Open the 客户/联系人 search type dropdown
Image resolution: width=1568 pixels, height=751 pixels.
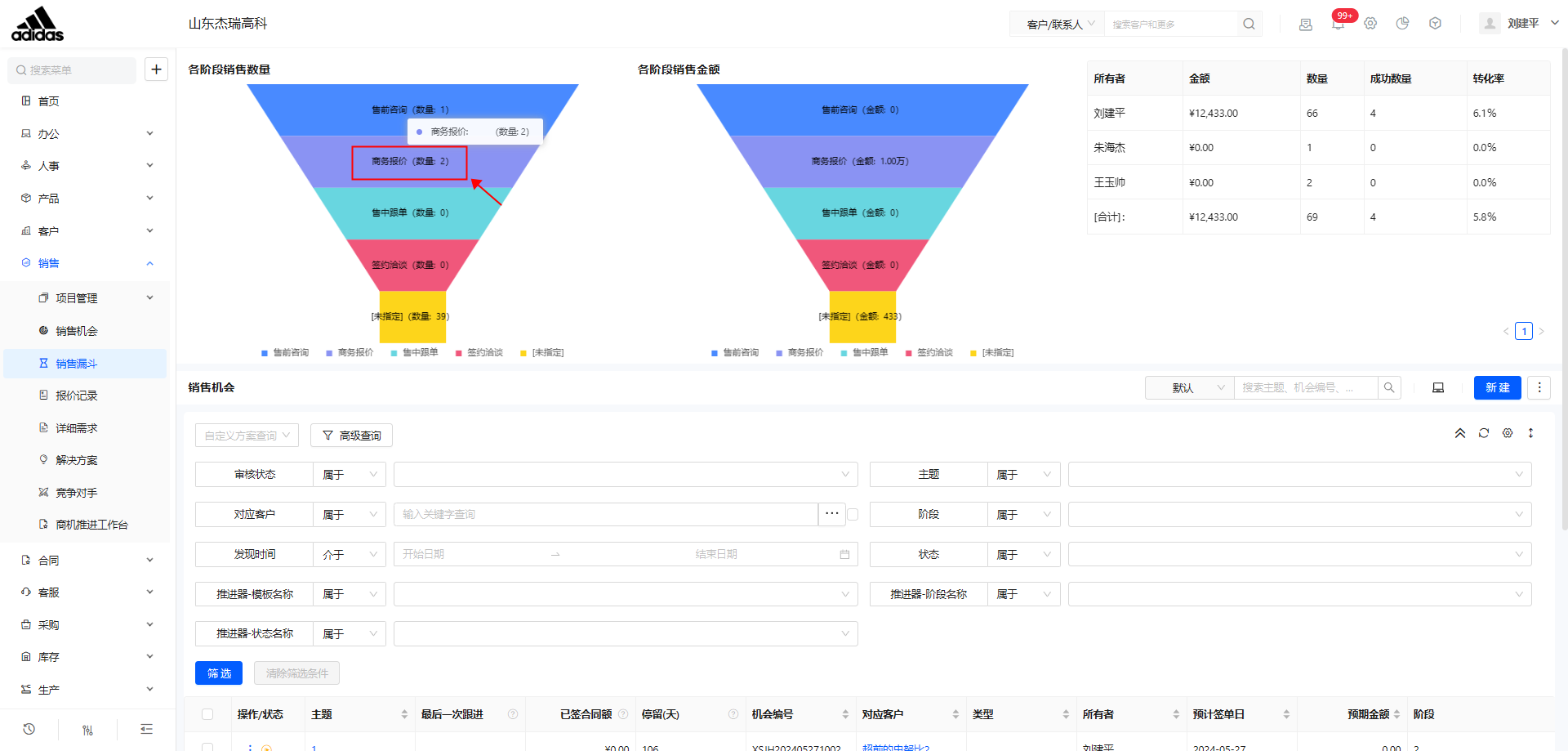pyautogui.click(x=1058, y=24)
